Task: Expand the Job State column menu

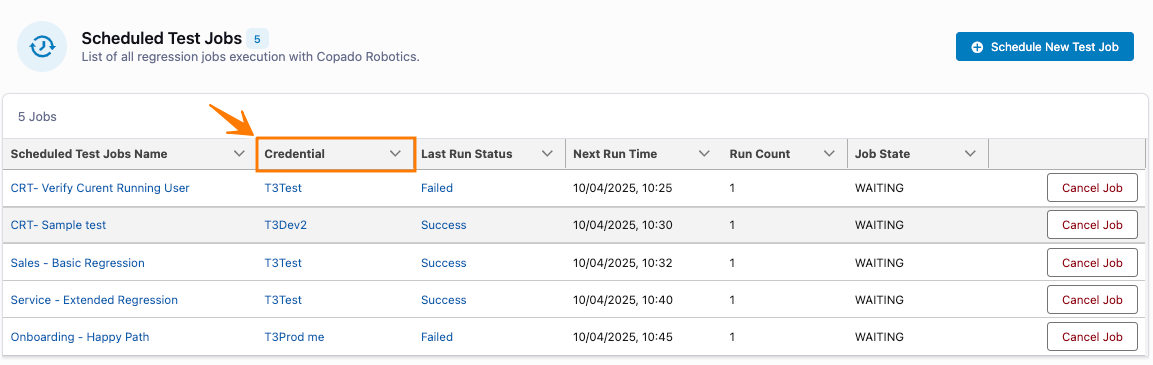Action: pyautogui.click(x=971, y=154)
